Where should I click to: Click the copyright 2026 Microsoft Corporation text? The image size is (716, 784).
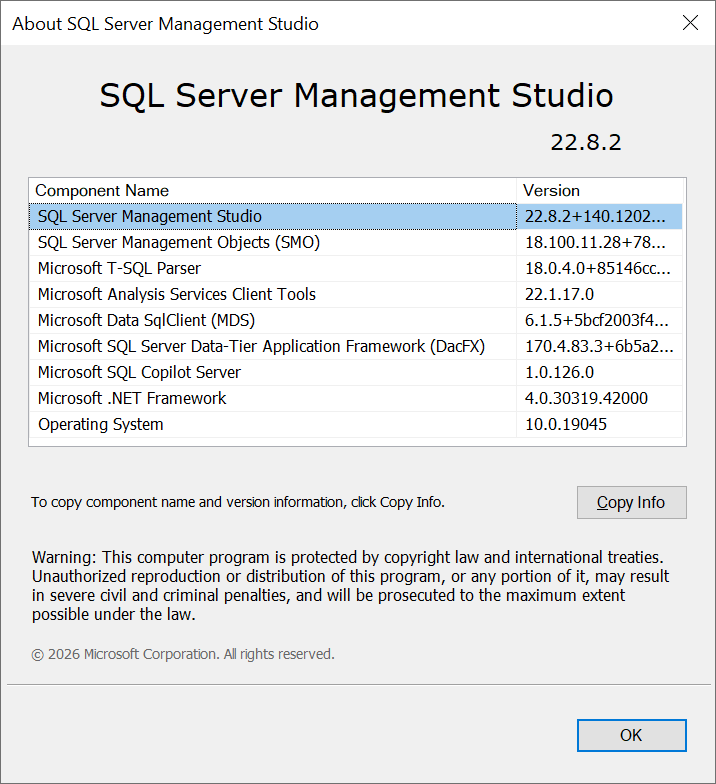(182, 654)
